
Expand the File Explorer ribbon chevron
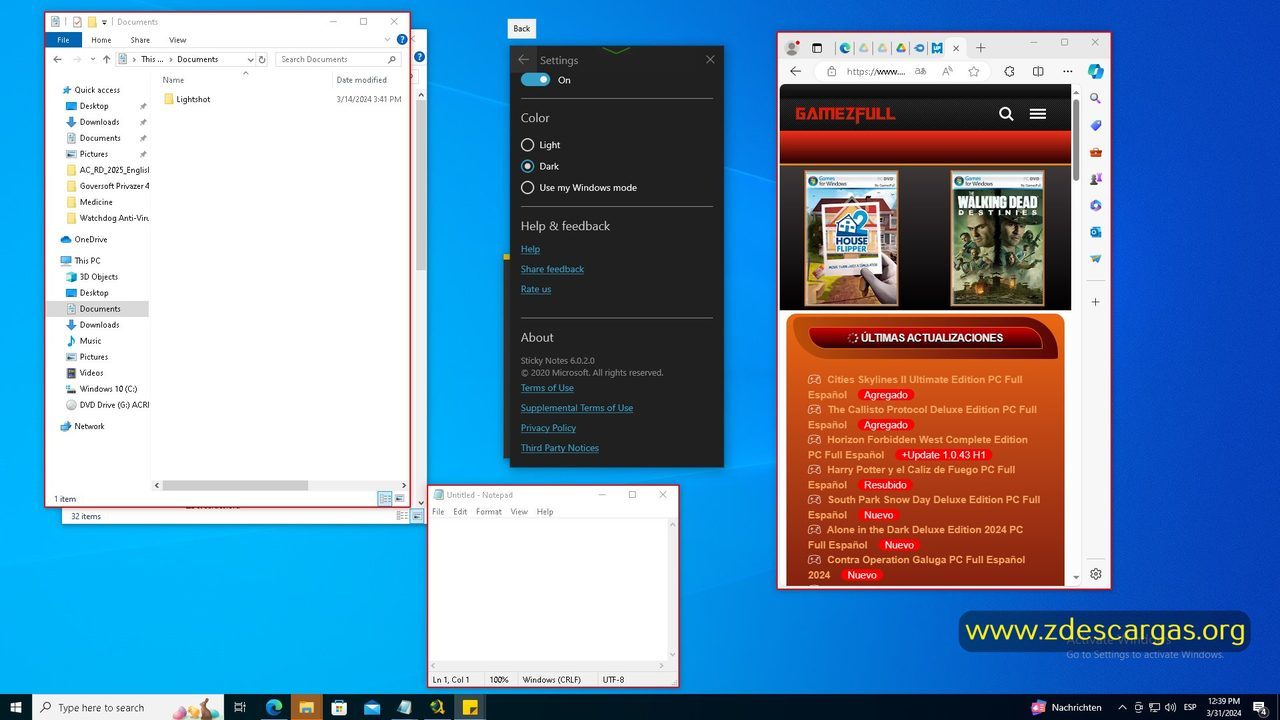(387, 40)
